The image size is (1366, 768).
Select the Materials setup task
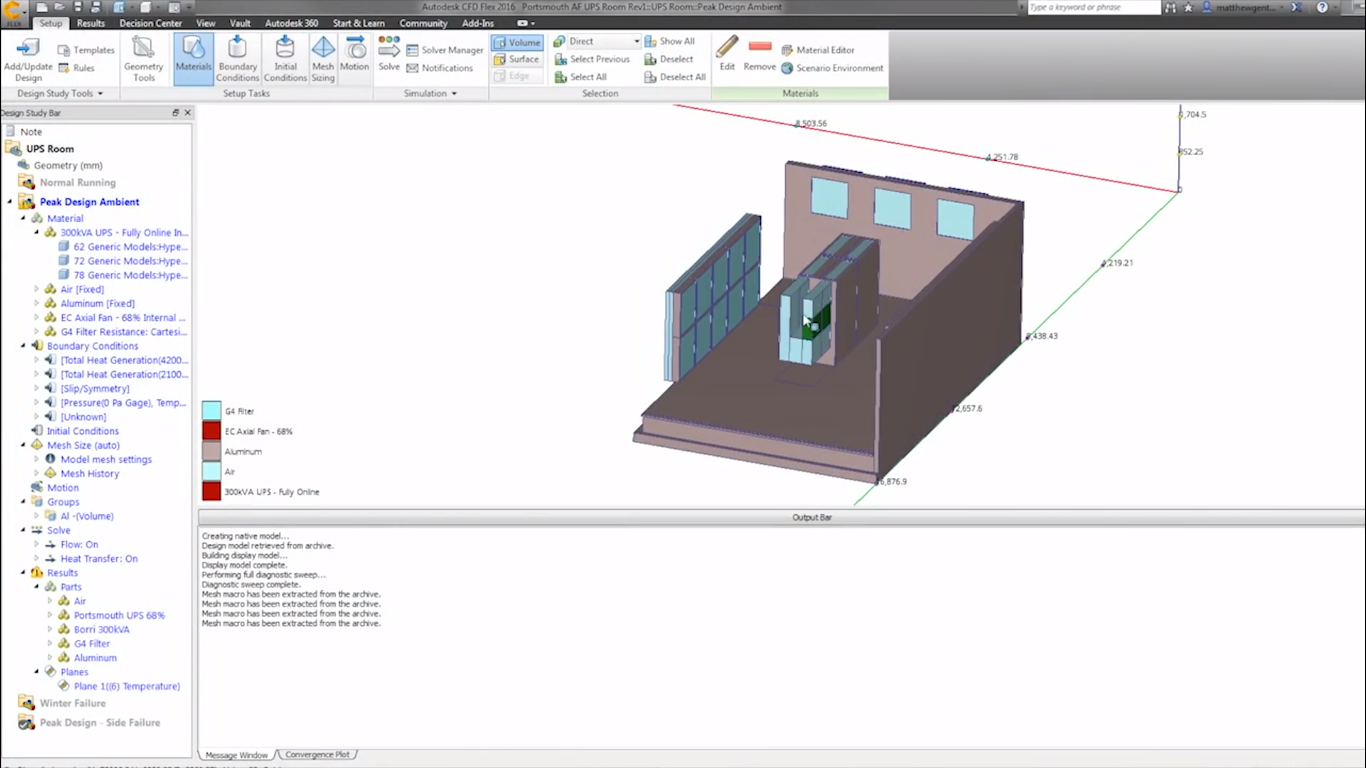(193, 59)
